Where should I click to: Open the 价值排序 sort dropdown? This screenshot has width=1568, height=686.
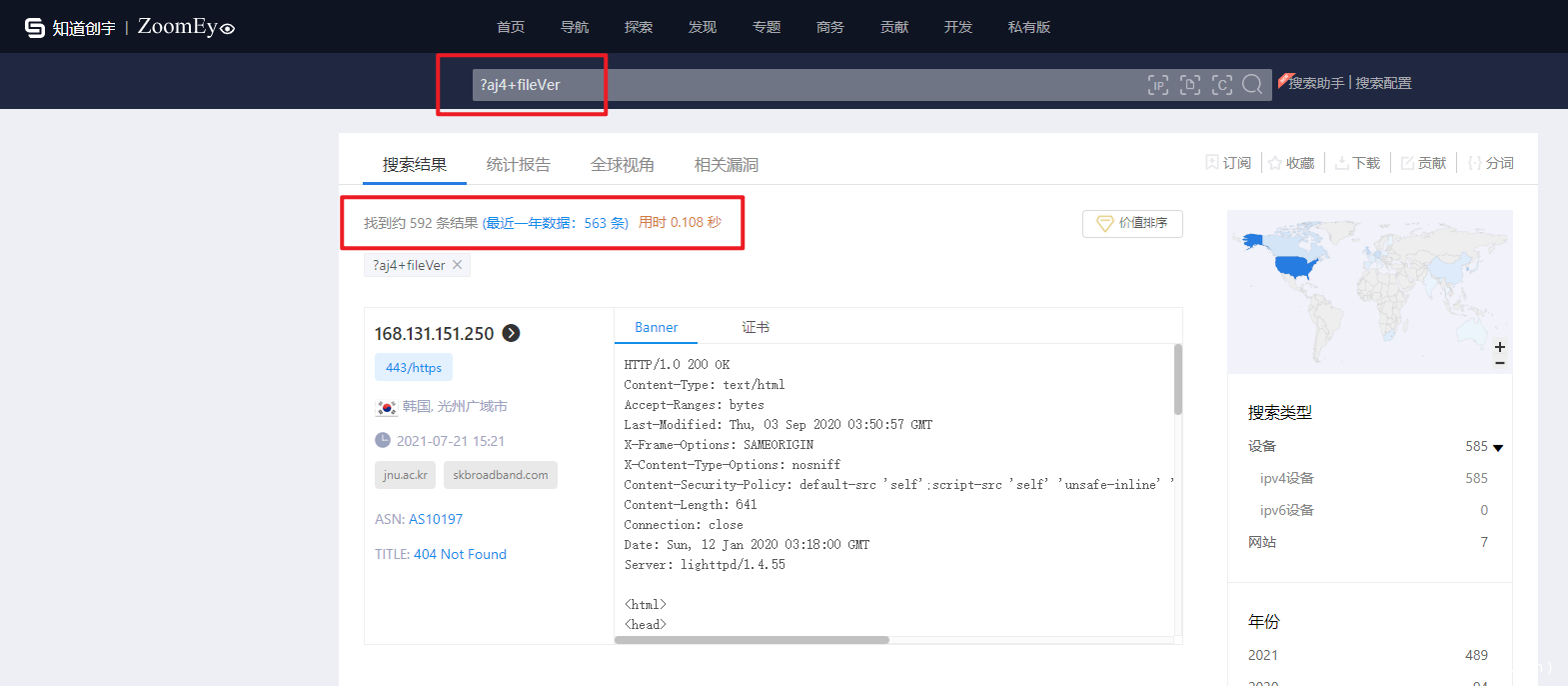(x=1132, y=223)
